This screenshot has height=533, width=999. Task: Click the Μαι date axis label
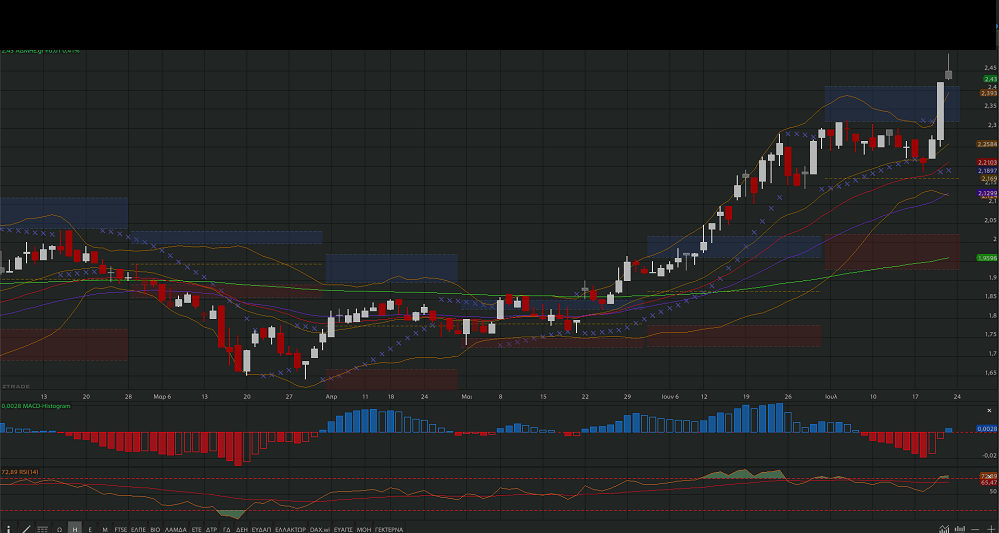click(466, 396)
